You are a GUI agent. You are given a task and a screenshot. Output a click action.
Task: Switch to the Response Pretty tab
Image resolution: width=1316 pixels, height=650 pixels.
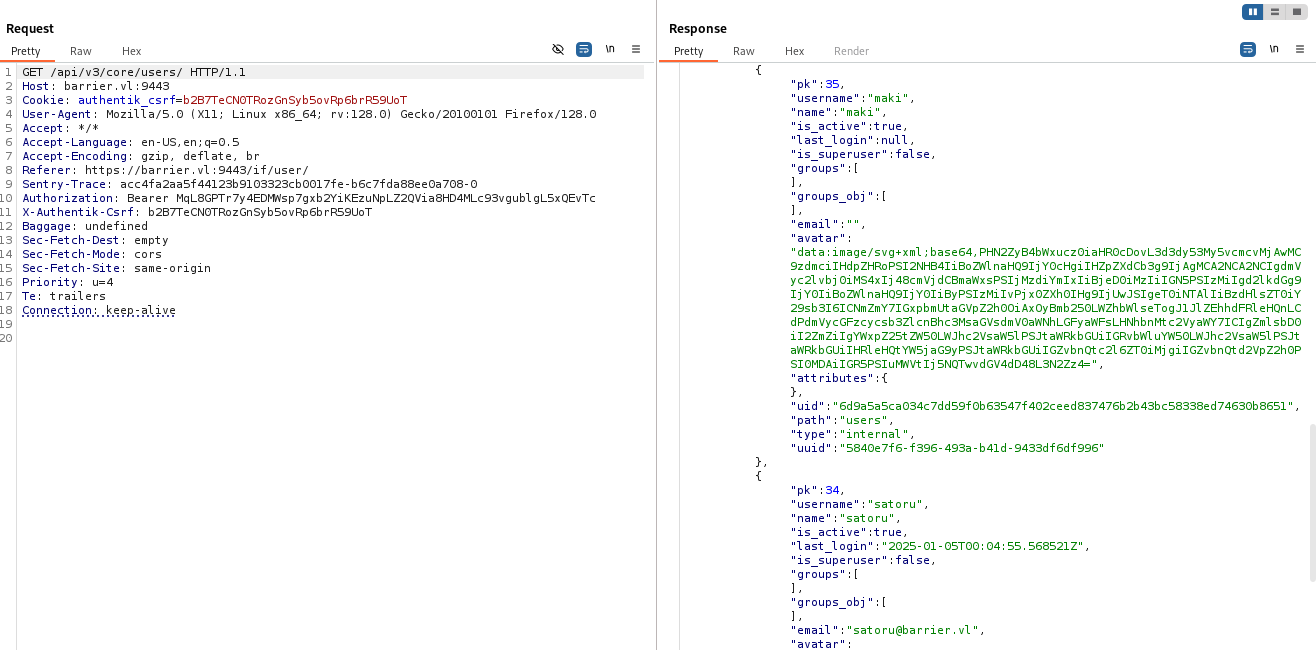click(x=689, y=51)
